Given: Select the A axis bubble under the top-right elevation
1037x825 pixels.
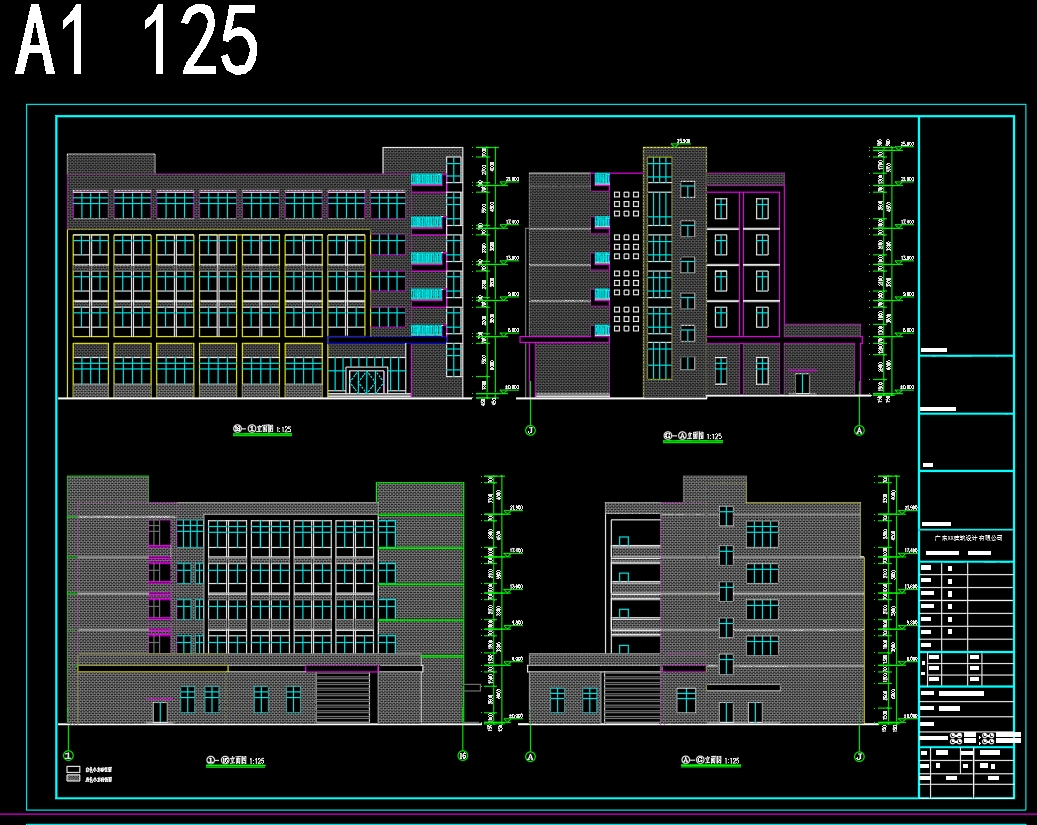Looking at the screenshot, I should pos(857,431).
